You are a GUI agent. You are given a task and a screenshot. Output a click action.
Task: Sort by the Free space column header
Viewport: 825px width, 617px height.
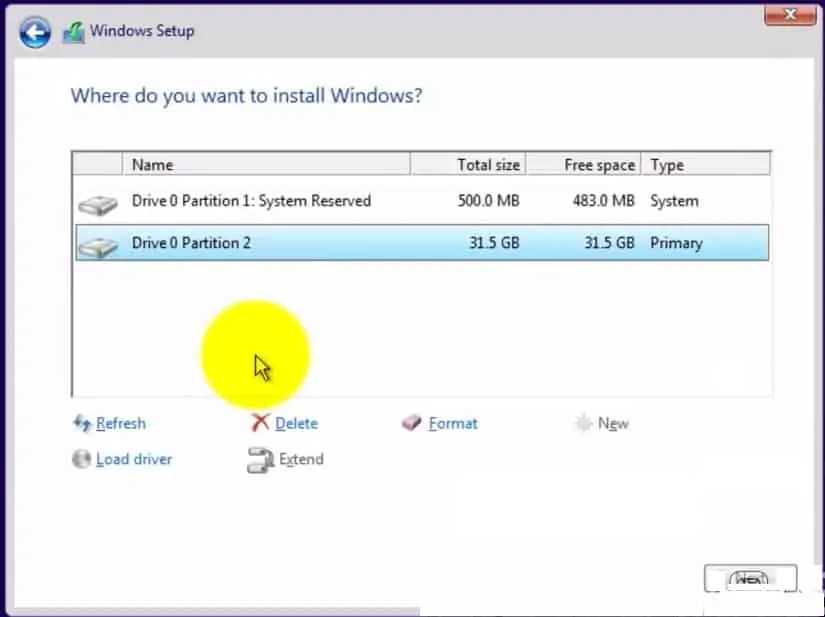click(x=583, y=165)
